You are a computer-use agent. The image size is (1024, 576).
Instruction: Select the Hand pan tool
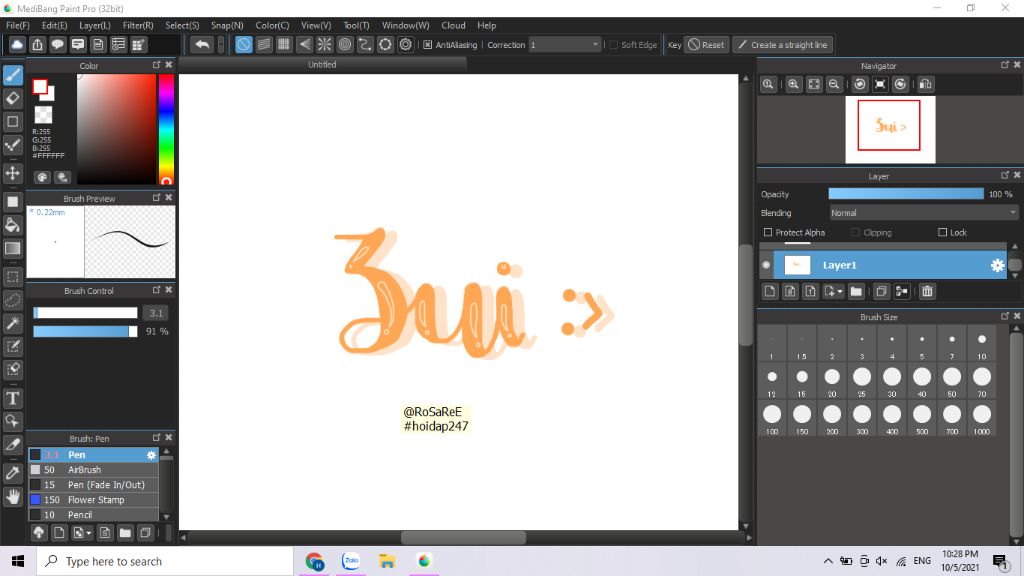click(x=13, y=497)
